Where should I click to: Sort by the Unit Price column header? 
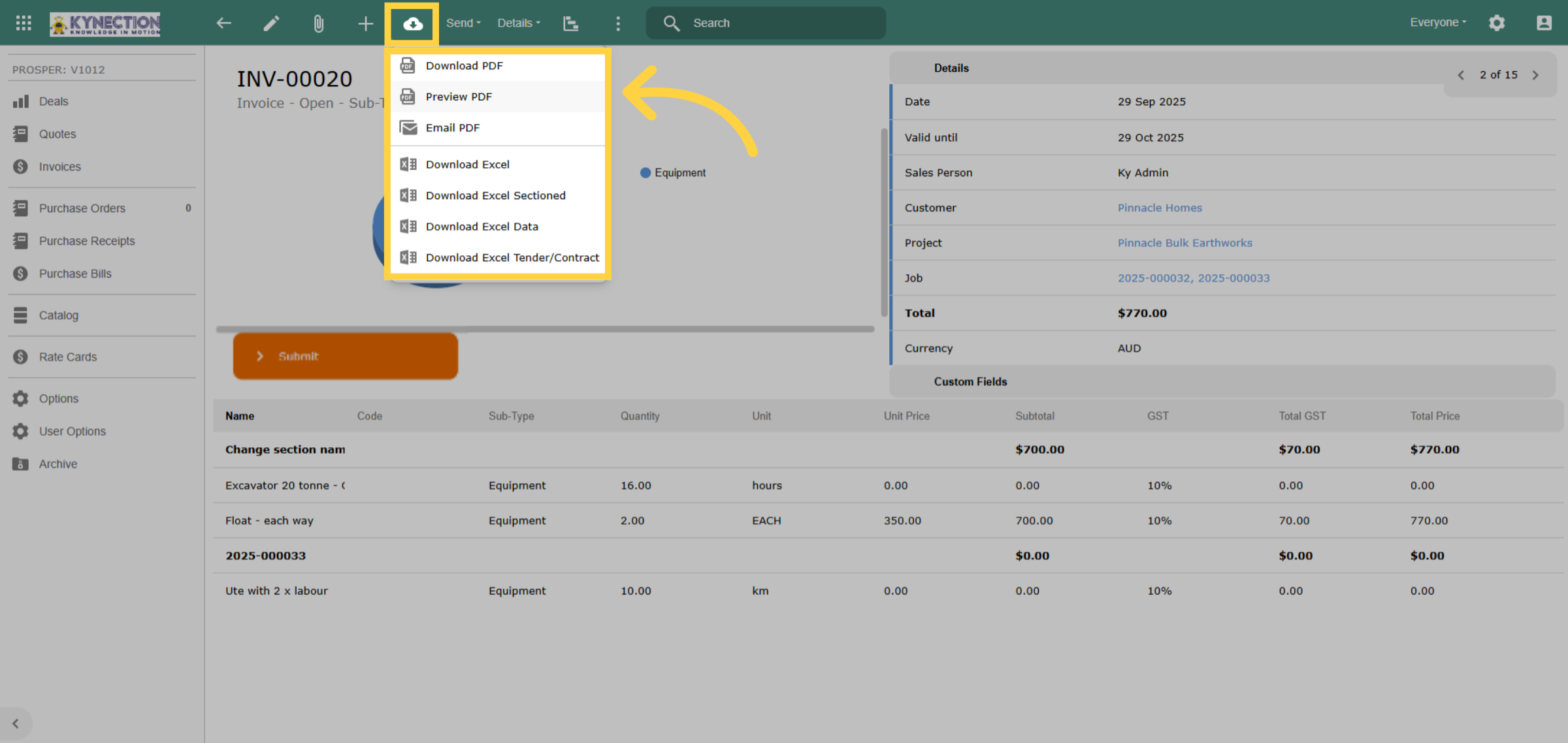pos(906,416)
